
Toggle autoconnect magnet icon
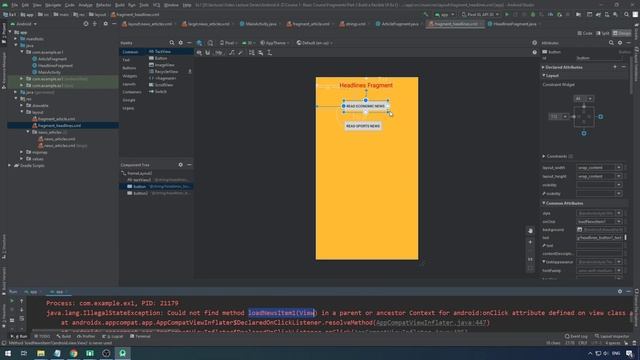208,53
